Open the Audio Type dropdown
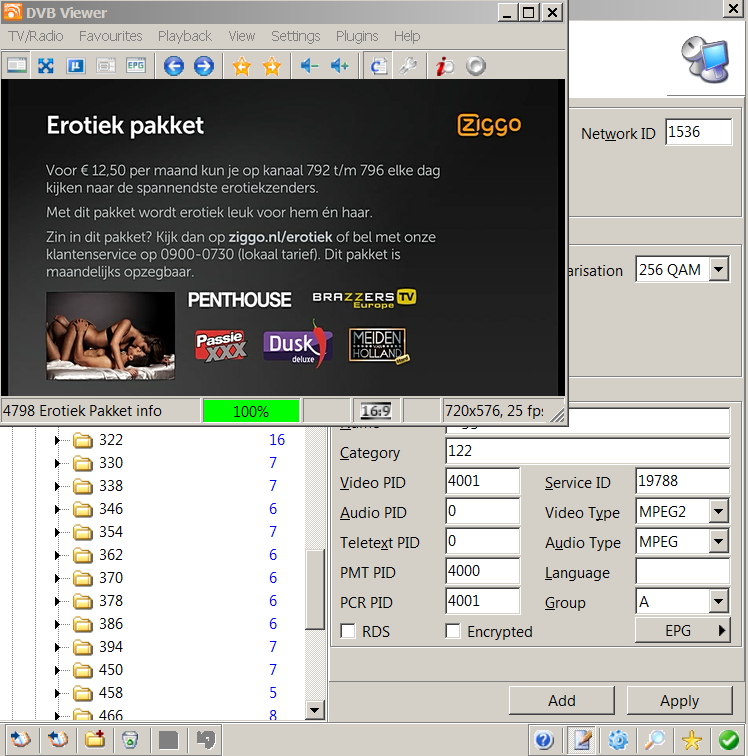Image resolution: width=748 pixels, height=756 pixels. (718, 542)
